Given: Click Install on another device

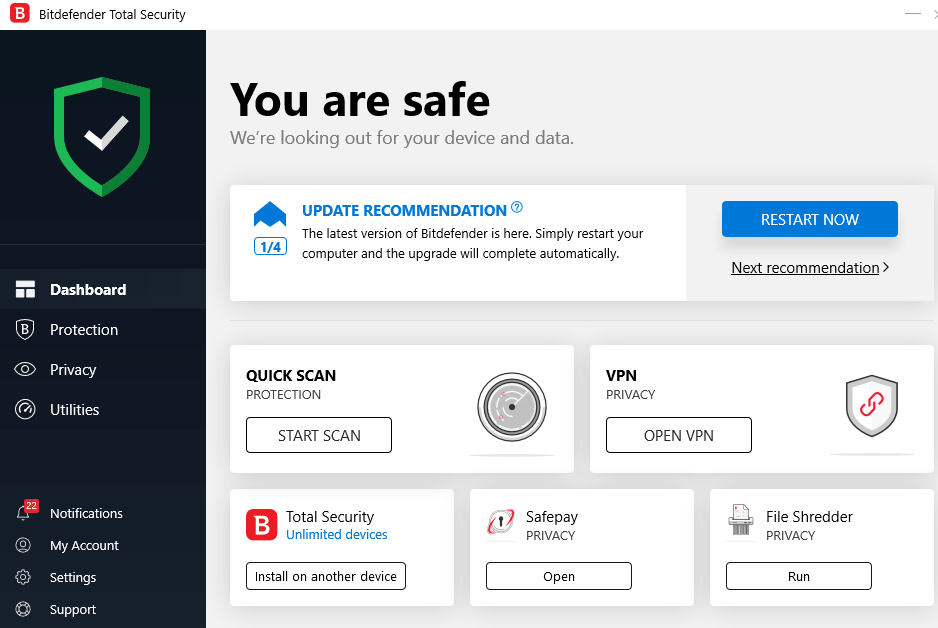Looking at the screenshot, I should 326,576.
